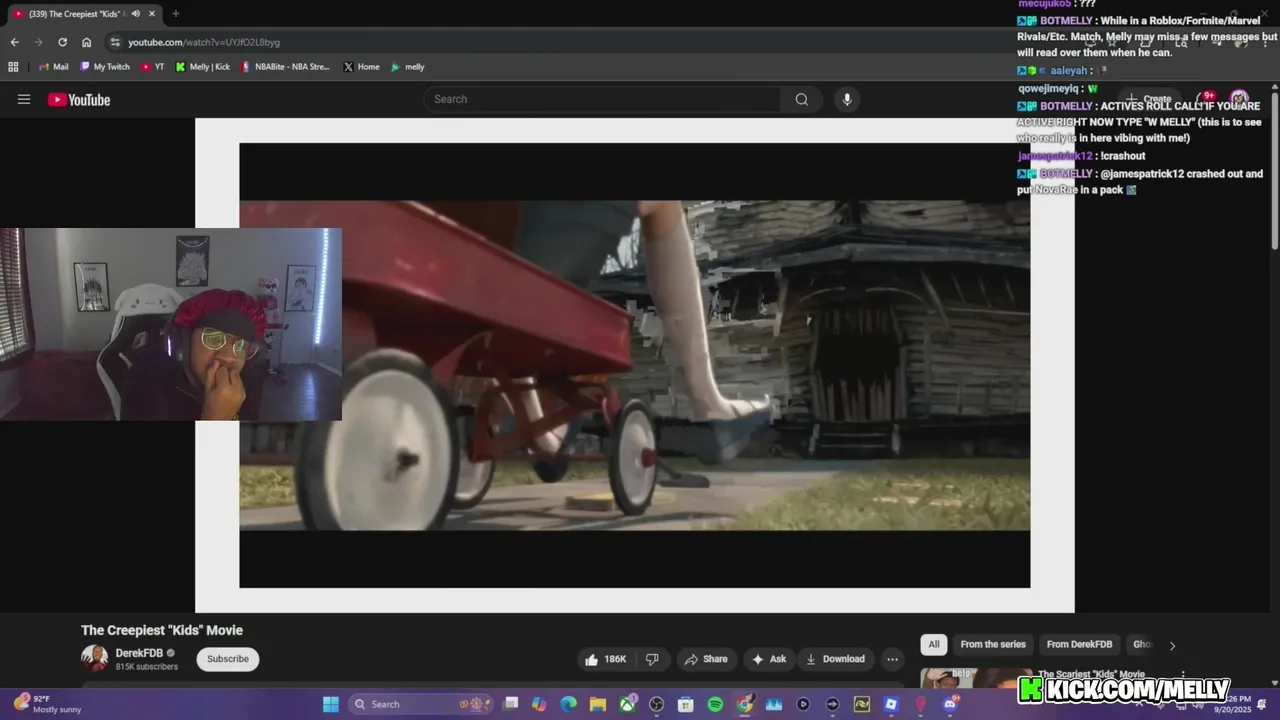Viewport: 1280px width, 720px height.
Task: Click the video title The Creepiest "Kids" Movie
Action: click(162, 630)
